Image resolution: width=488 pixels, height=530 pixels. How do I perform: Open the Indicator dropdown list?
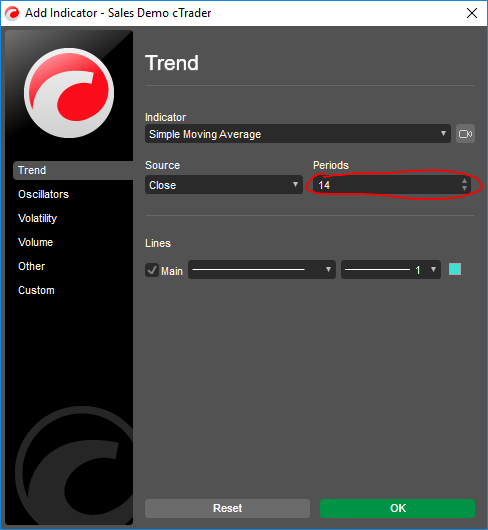(298, 134)
